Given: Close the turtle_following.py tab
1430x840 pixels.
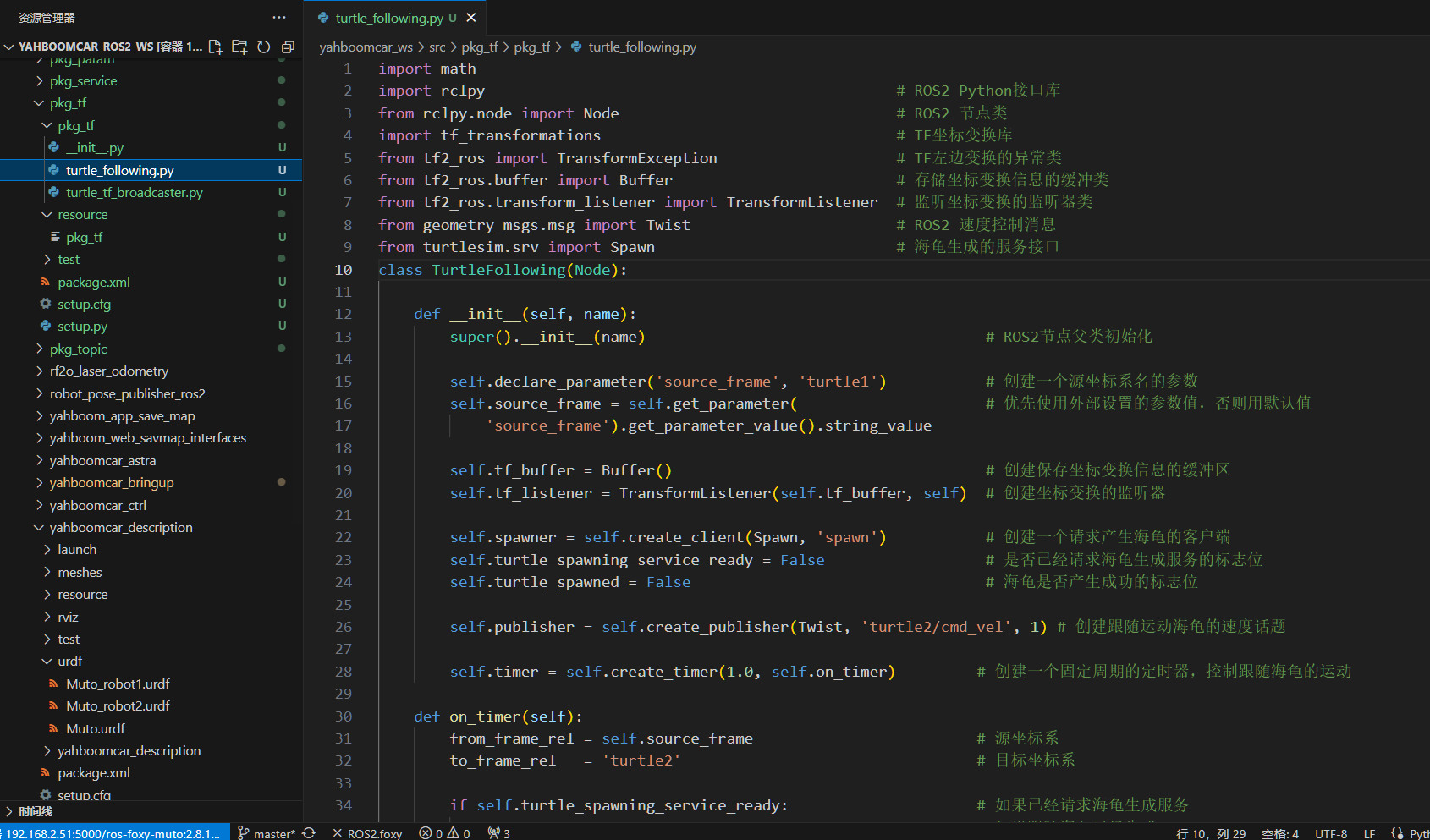Looking at the screenshot, I should click(471, 18).
